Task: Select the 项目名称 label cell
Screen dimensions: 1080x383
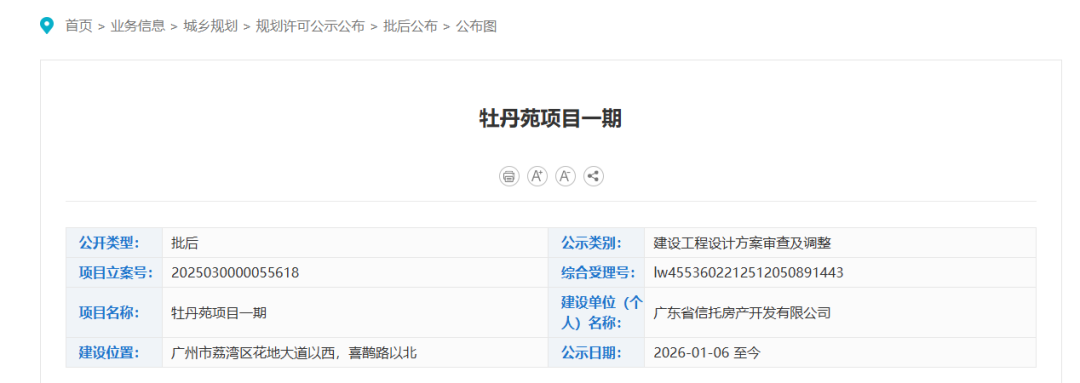Action: (x=114, y=313)
